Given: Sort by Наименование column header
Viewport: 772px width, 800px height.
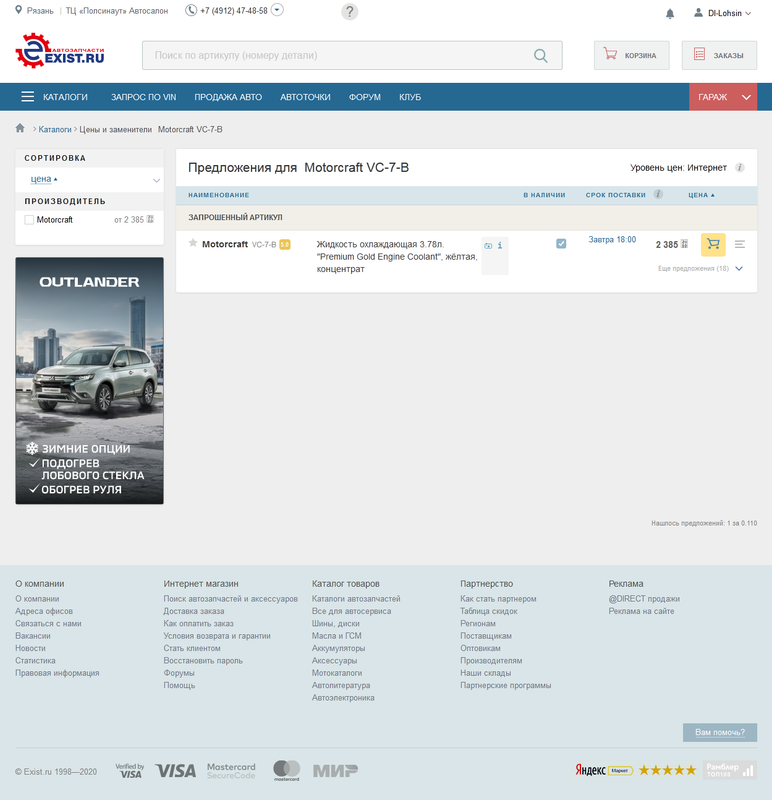Looking at the screenshot, I should [x=218, y=195].
